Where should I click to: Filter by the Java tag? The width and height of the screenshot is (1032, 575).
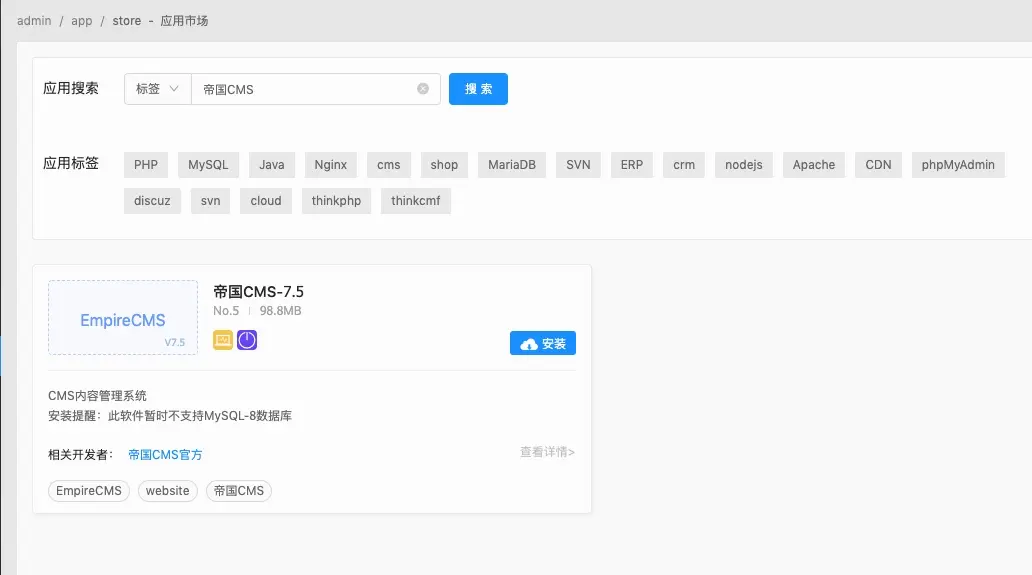pos(272,164)
